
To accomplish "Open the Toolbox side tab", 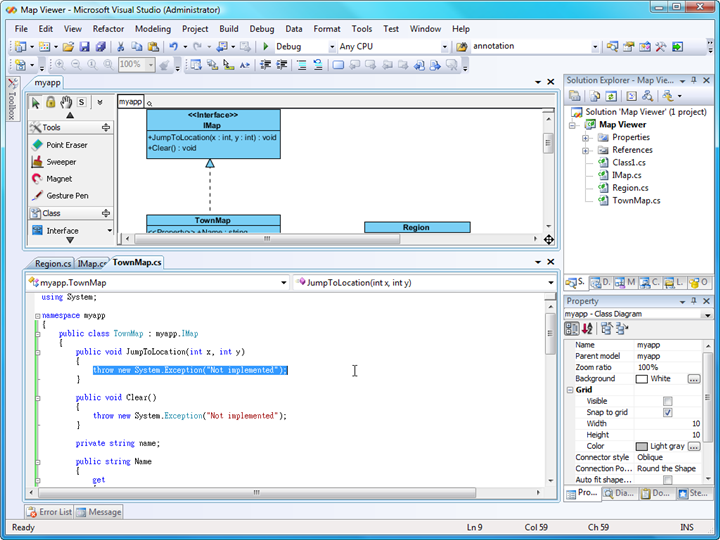I will 12,100.
